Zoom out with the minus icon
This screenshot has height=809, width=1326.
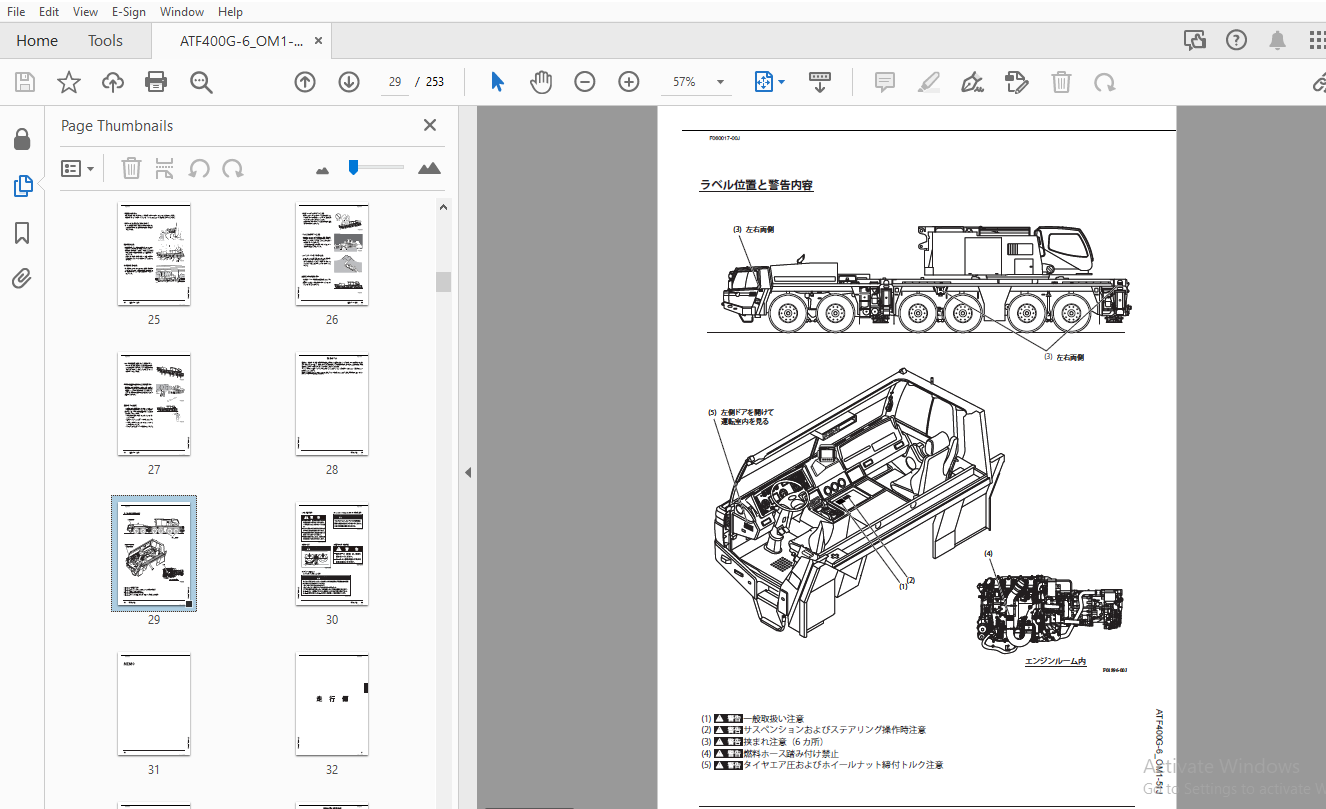[585, 82]
